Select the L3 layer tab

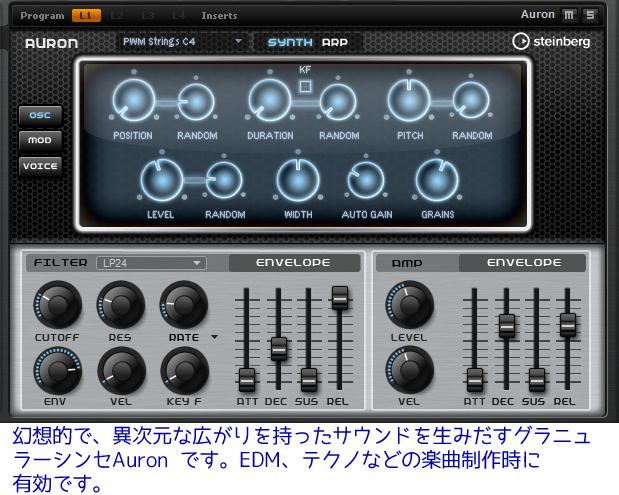[148, 15]
